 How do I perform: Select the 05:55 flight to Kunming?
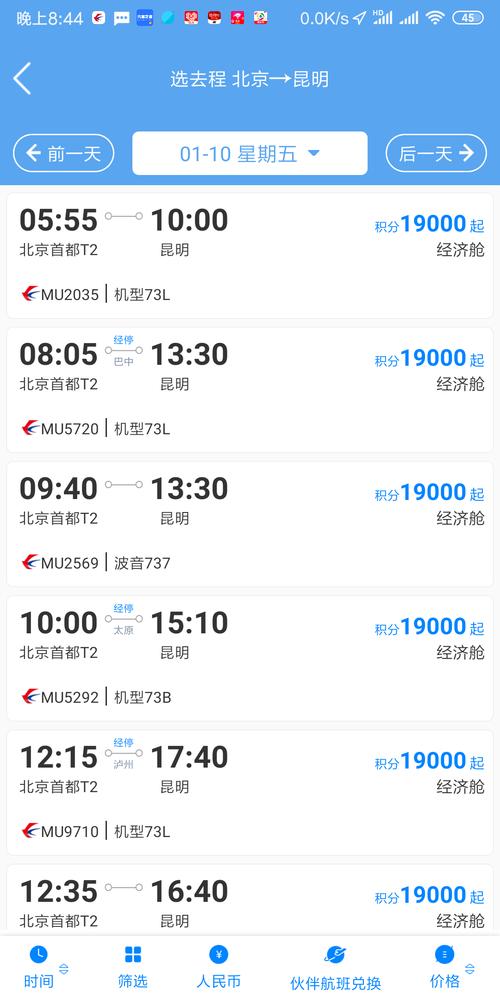(x=250, y=255)
